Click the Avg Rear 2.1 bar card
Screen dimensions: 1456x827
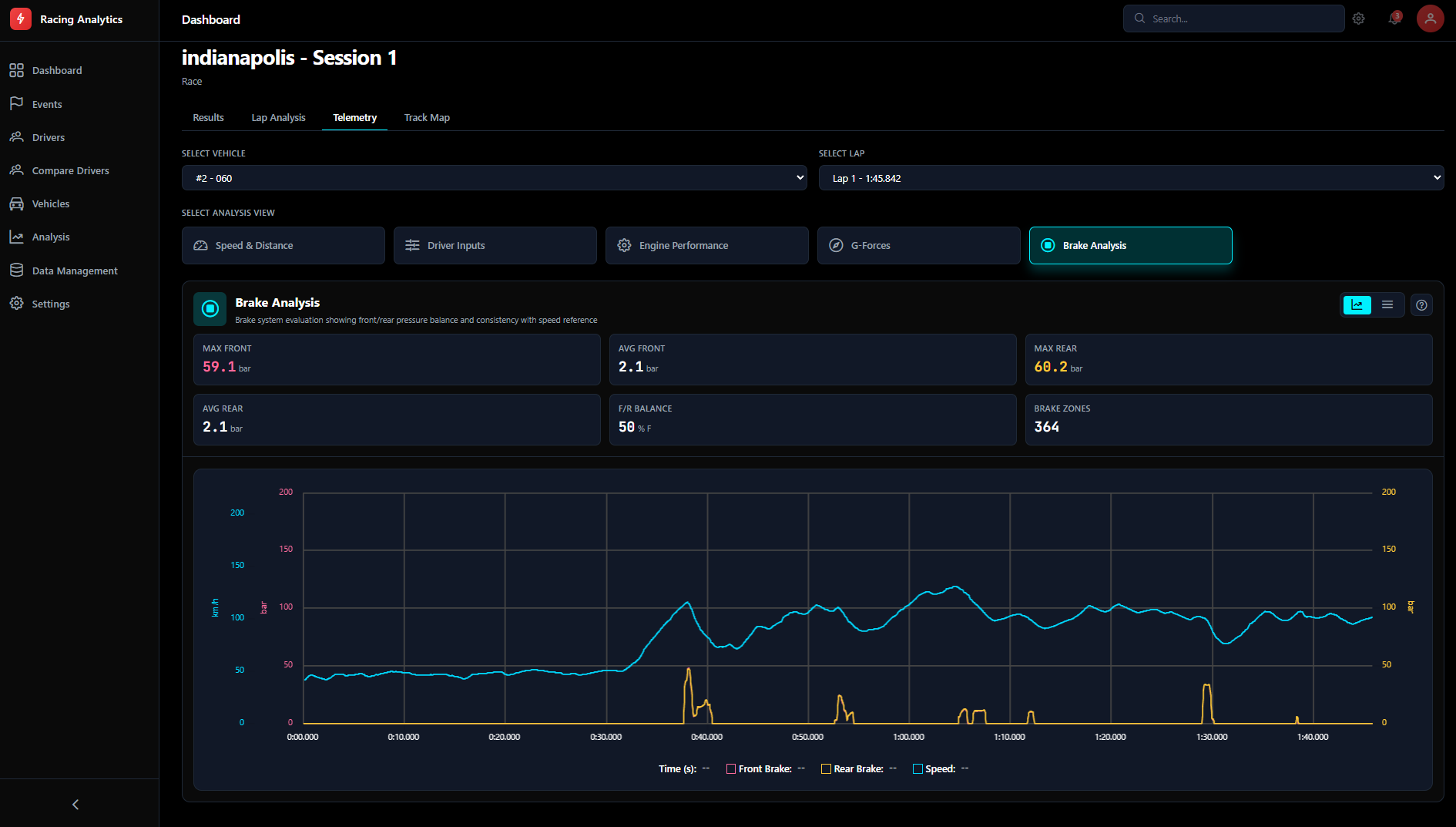click(x=397, y=419)
